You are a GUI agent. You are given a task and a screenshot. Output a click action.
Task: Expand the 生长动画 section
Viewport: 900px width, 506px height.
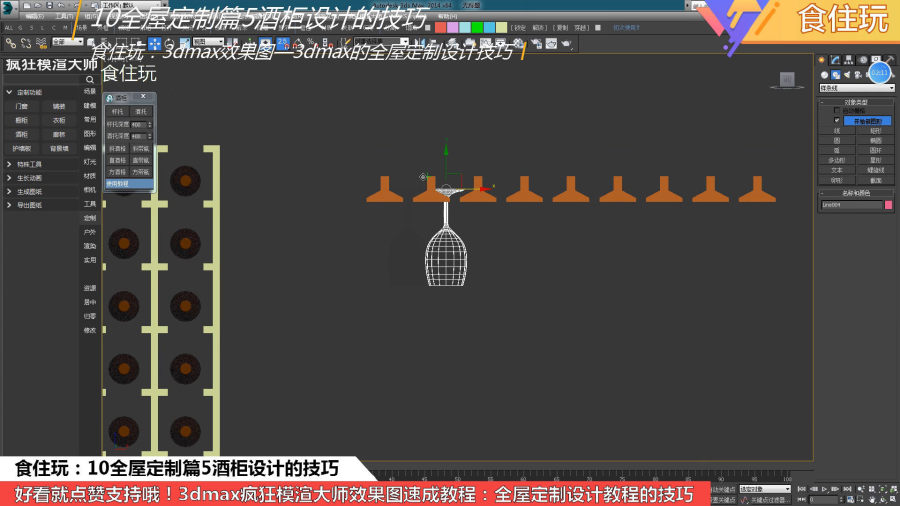pyautogui.click(x=30, y=177)
